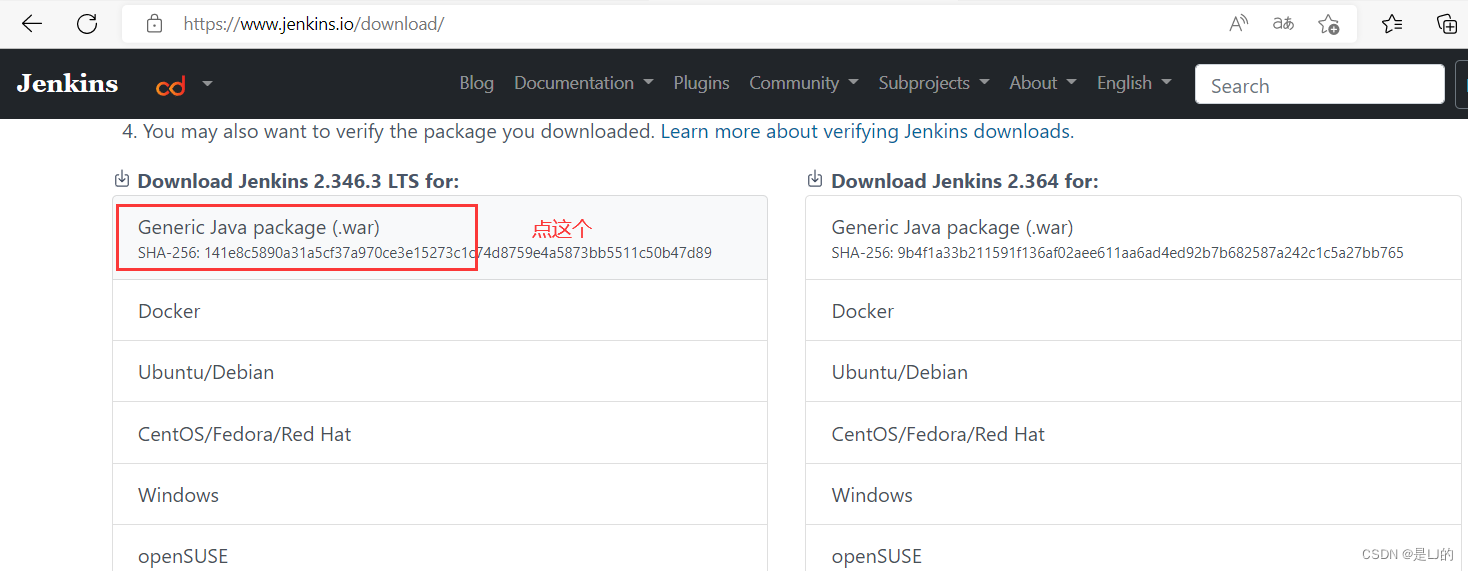Viewport: 1468px width, 571px height.
Task: Download weekly 2.364 Generic Java package (.war)
Action: click(x=1133, y=238)
